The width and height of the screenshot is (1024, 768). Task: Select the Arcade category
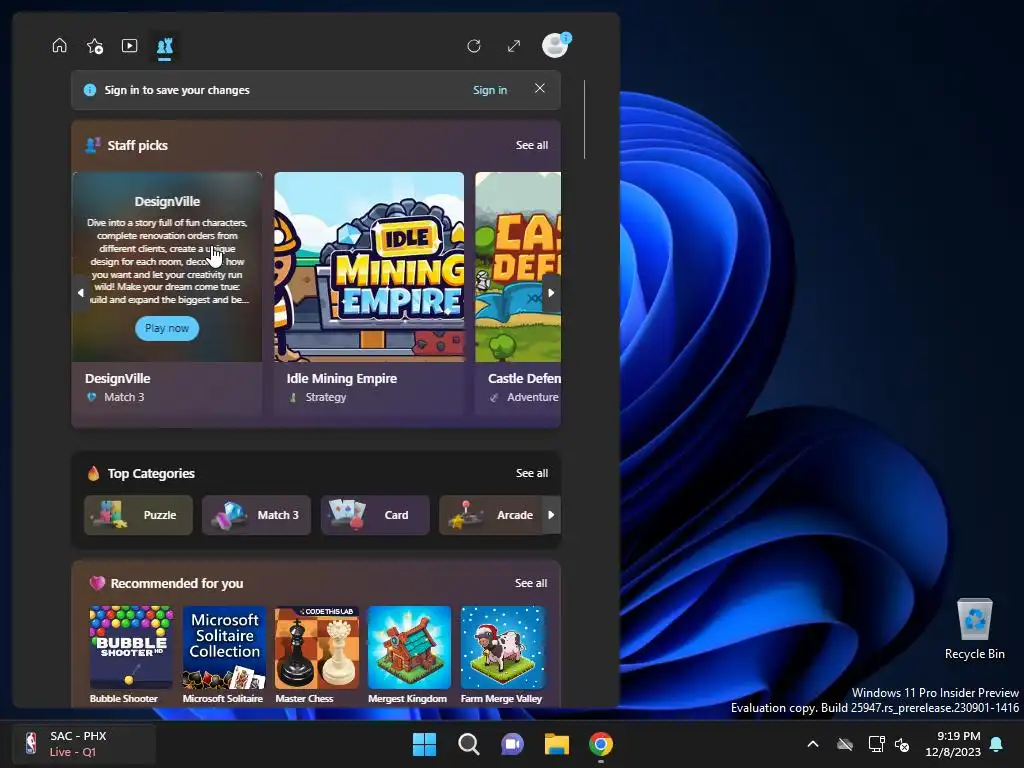[x=491, y=515]
